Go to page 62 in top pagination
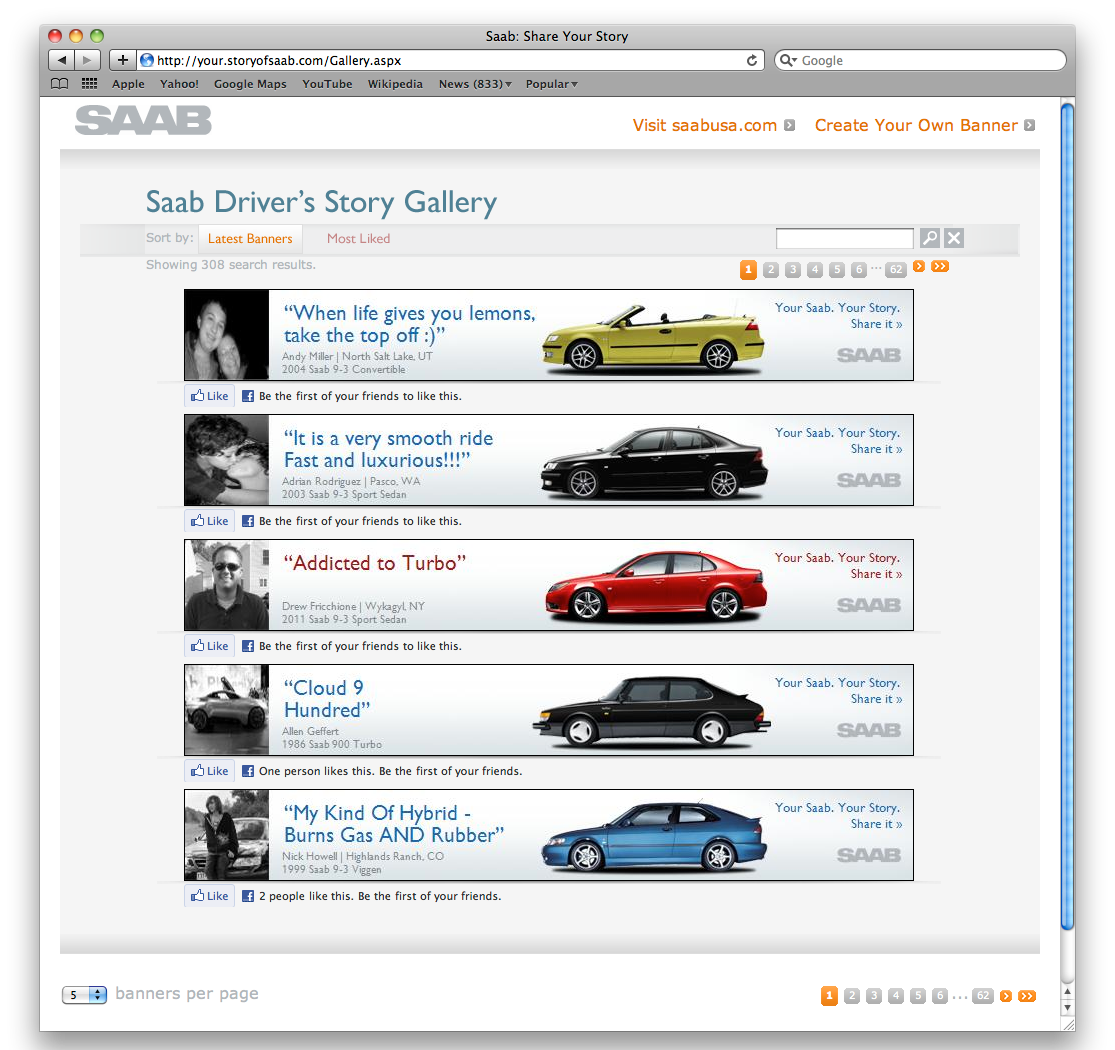Screen dimensions: 1115x1050 pyautogui.click(x=896, y=269)
